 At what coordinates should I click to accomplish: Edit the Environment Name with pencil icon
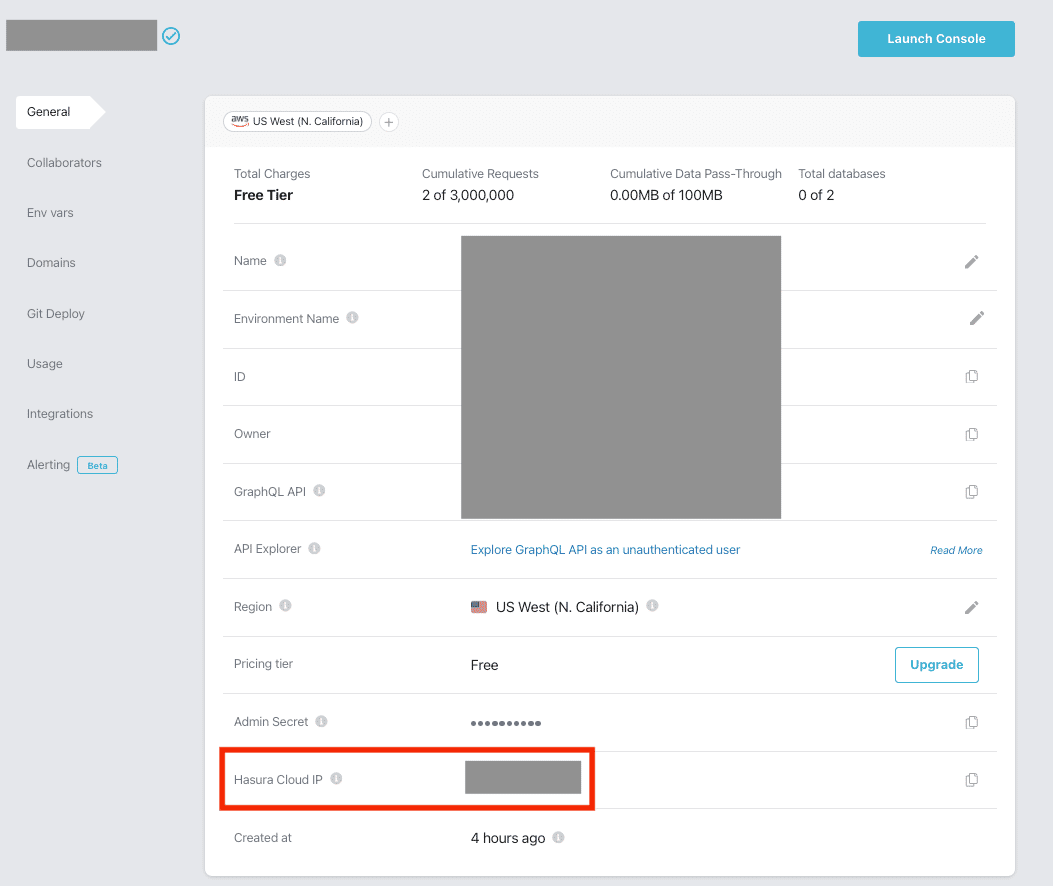976,319
